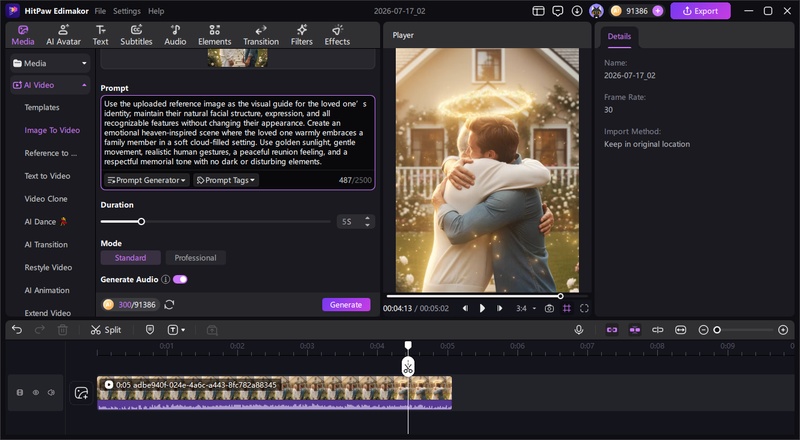Open the AI Avatar tab
The width and height of the screenshot is (800, 440).
click(x=63, y=35)
